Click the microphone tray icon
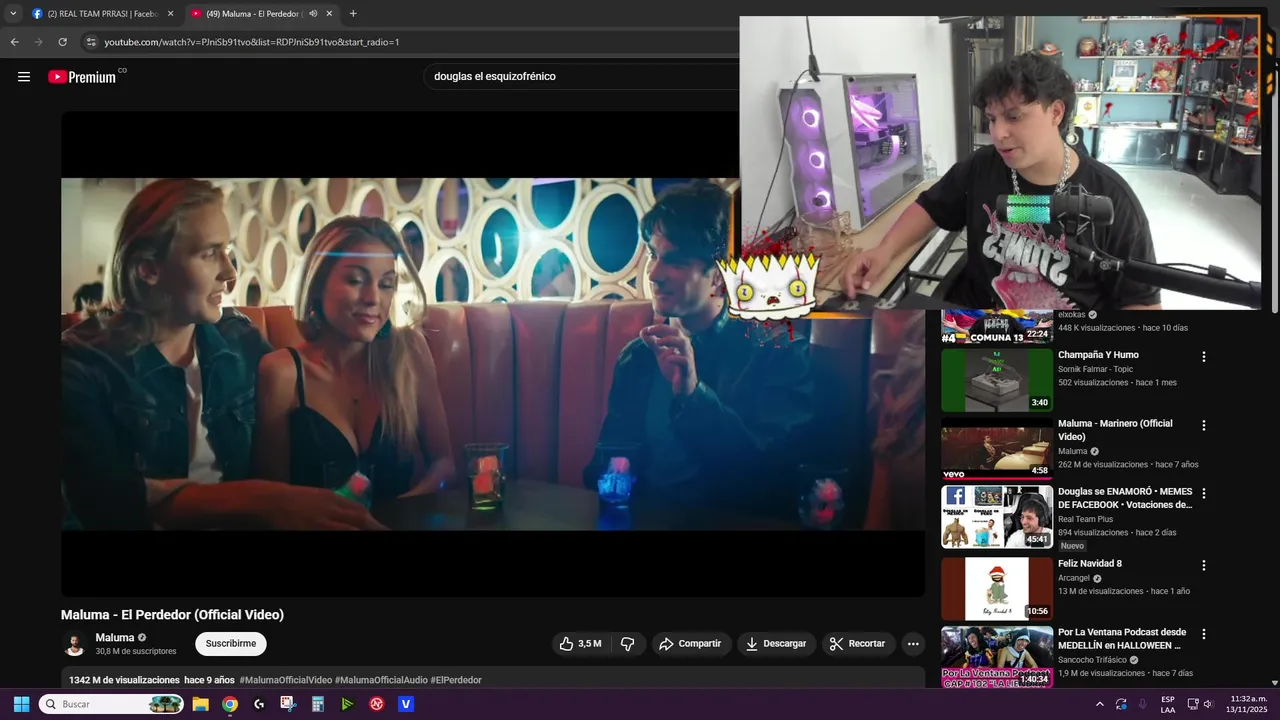This screenshot has width=1280, height=720. pos(1142,704)
